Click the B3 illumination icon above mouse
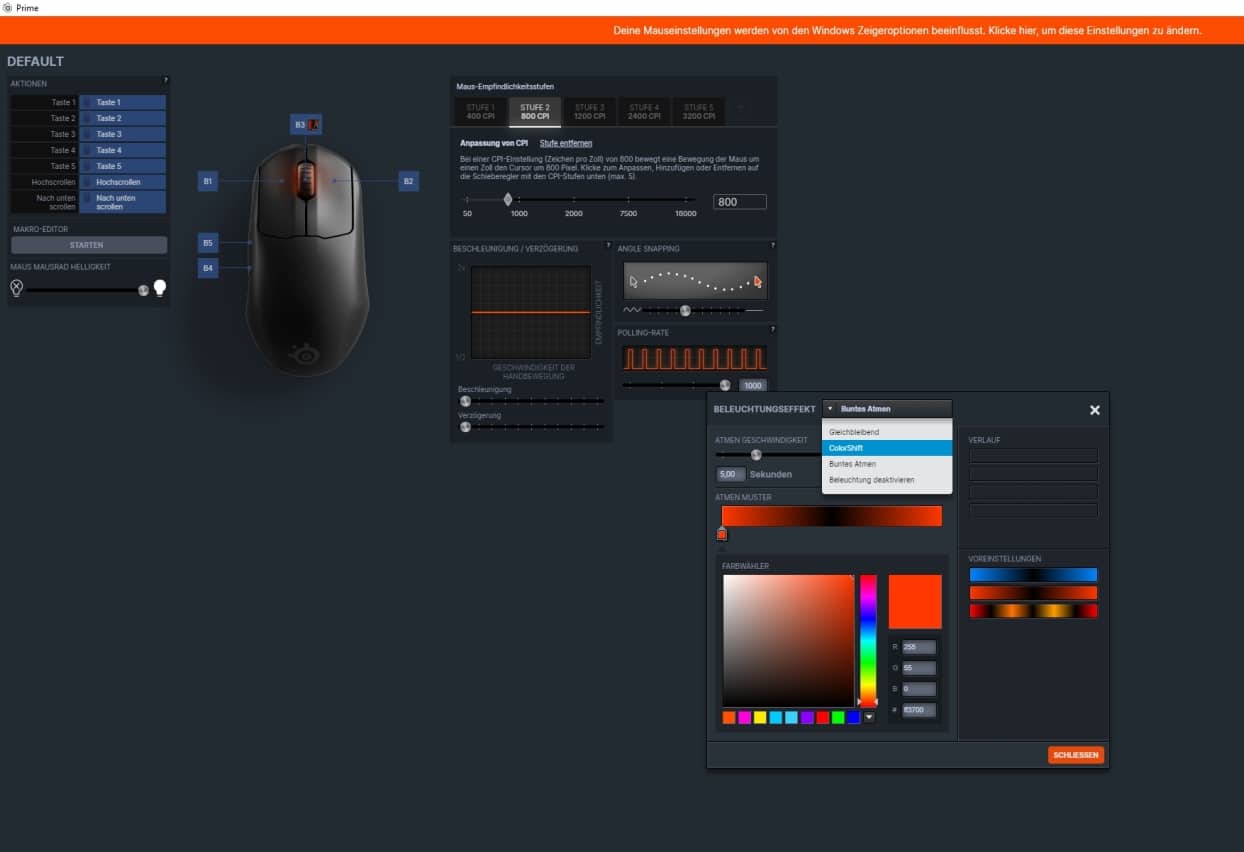 [x=315, y=125]
